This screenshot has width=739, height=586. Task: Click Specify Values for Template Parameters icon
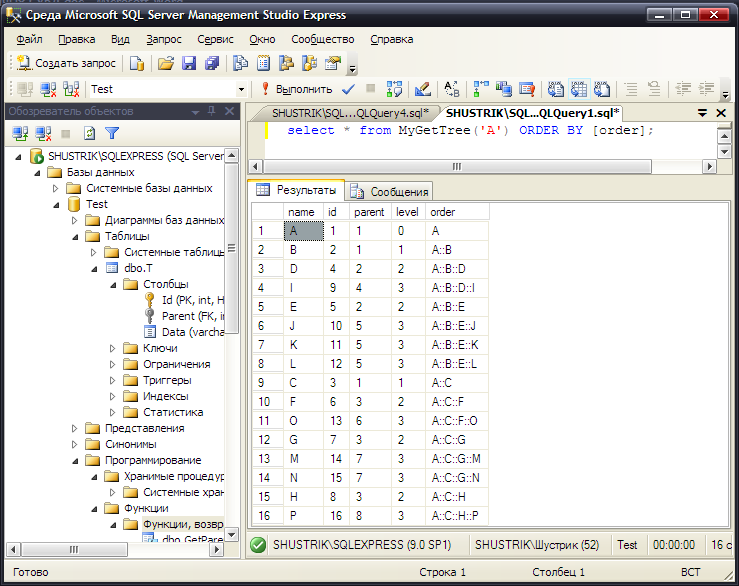452,89
